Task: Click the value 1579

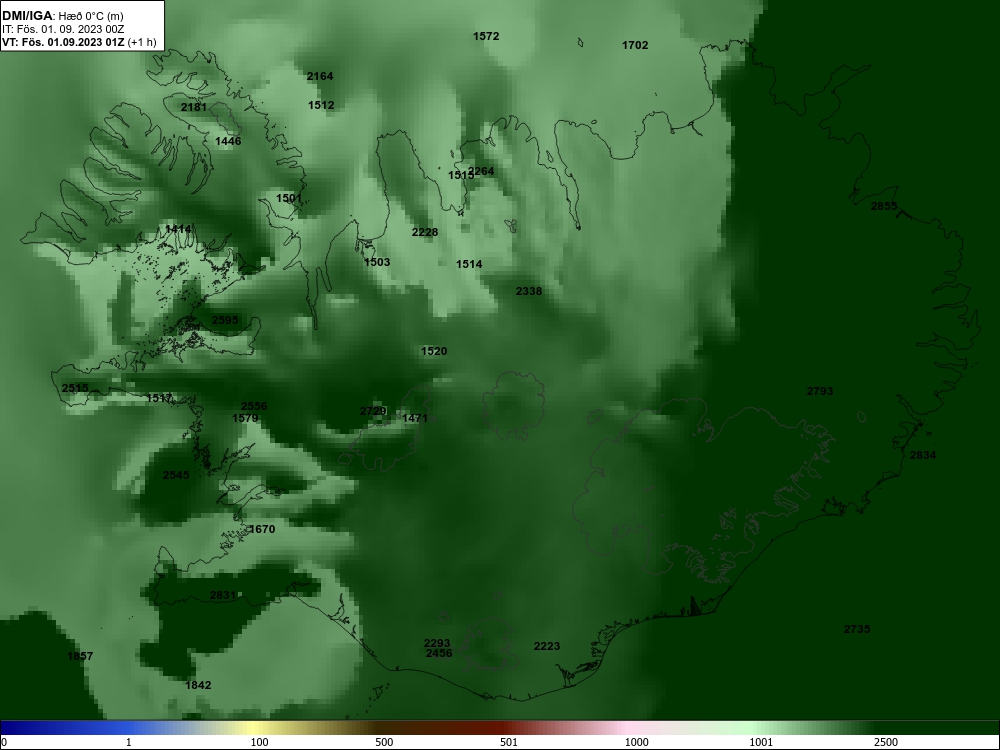Action: click(x=245, y=418)
